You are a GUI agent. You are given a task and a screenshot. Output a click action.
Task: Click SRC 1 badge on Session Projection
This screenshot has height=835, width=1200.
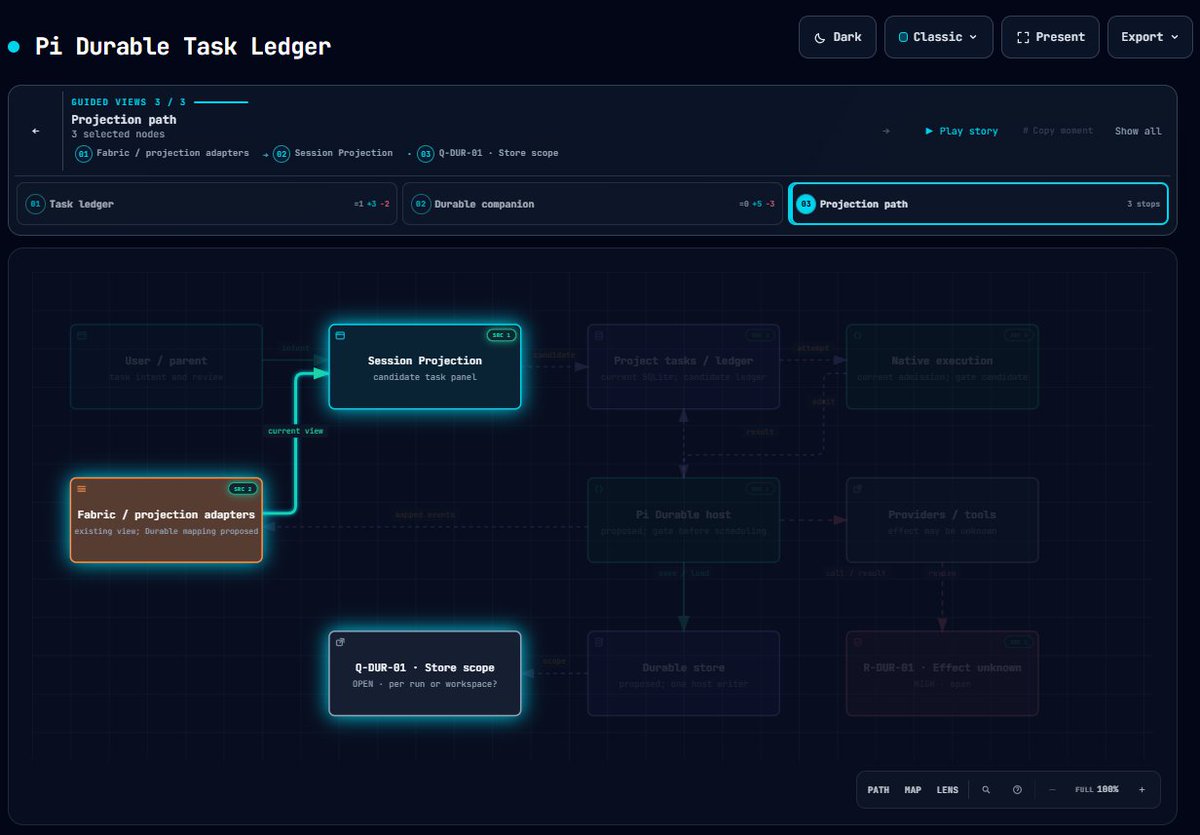point(501,335)
